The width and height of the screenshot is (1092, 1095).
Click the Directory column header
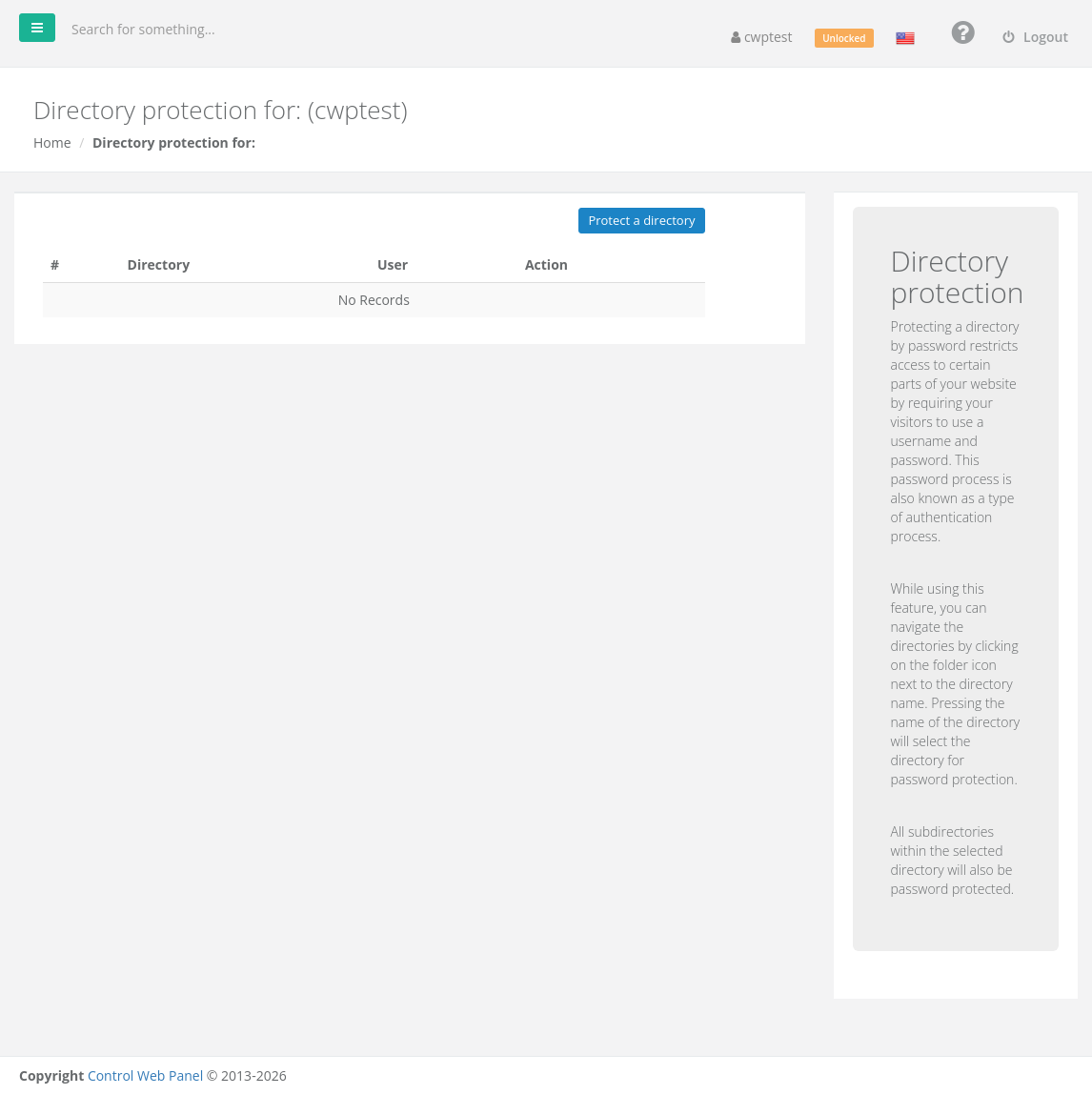point(158,265)
